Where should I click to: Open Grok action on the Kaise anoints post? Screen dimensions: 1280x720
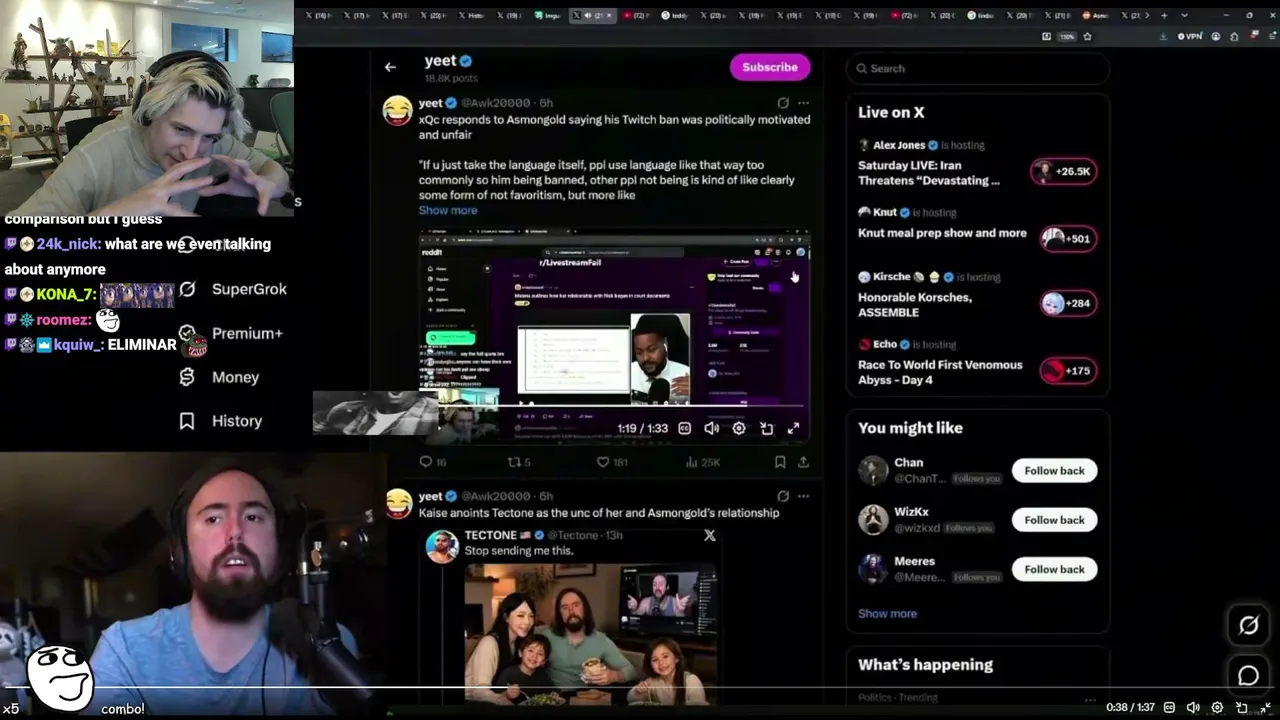pos(783,496)
